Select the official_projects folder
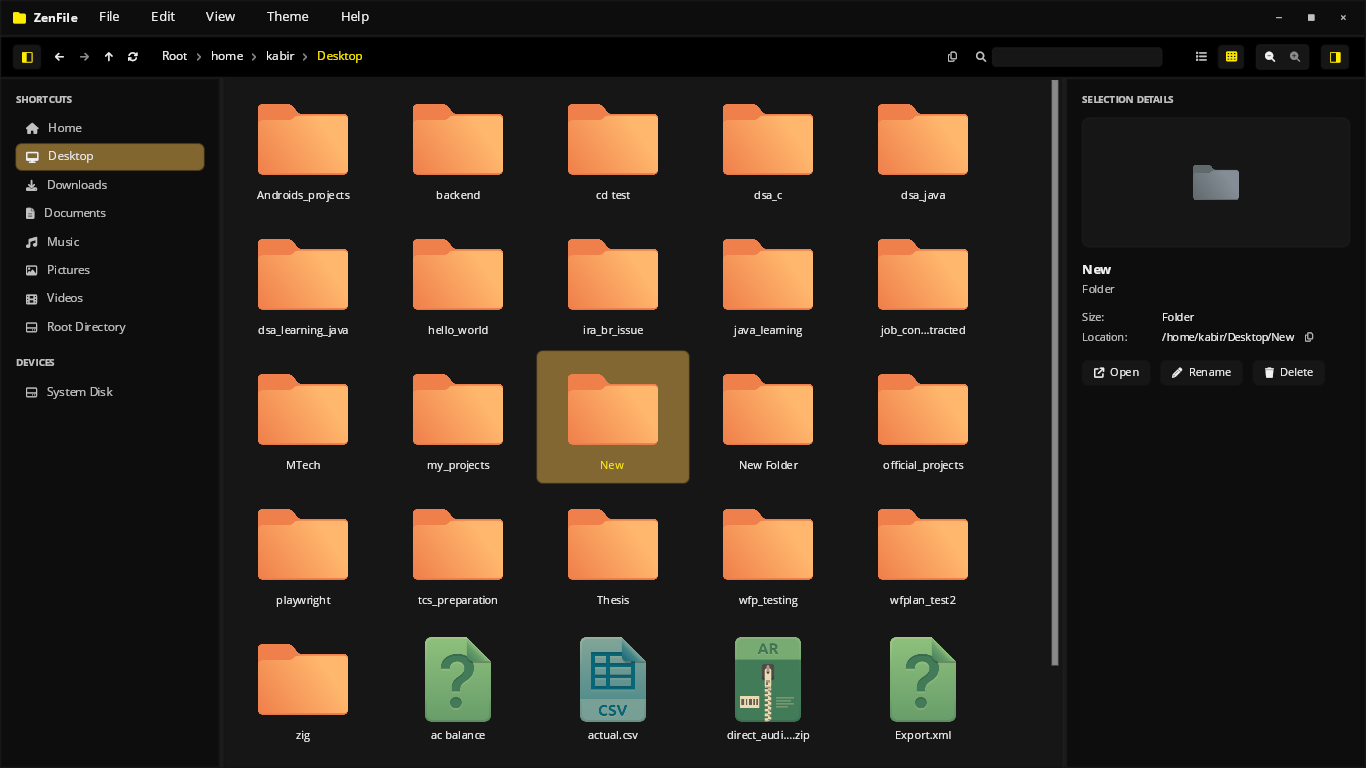The image size is (1366, 768). 923,417
